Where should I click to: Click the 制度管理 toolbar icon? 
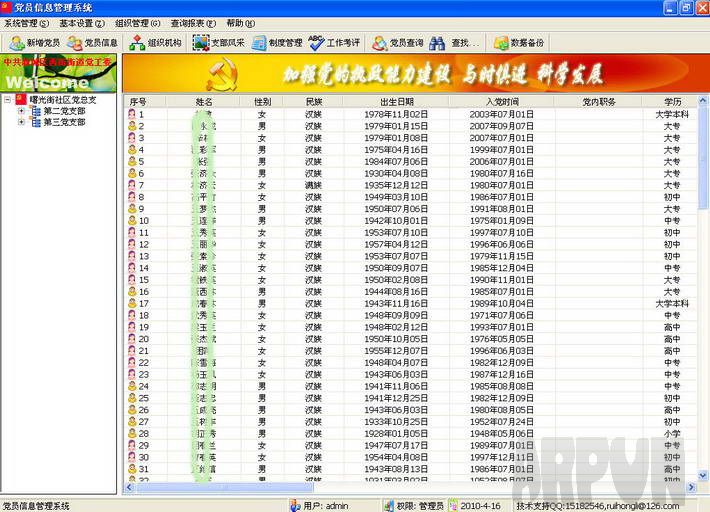click(277, 43)
